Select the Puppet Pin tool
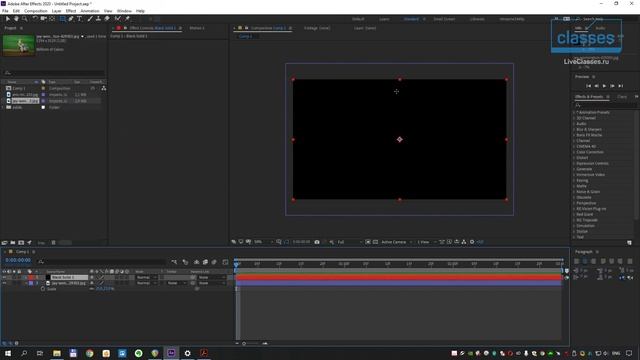The width and height of the screenshot is (640, 360). (x=127, y=19)
